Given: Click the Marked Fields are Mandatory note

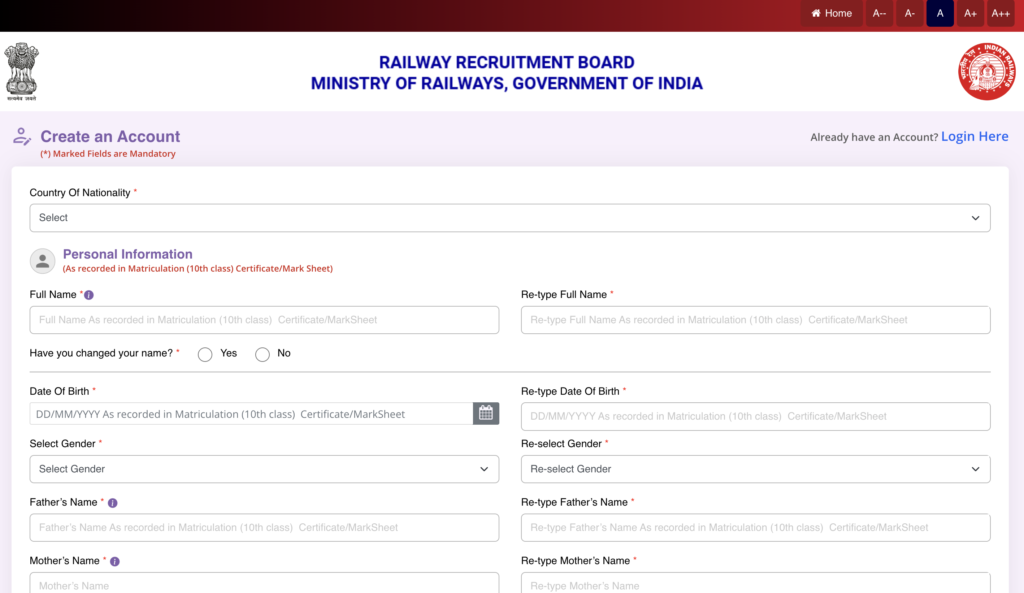Looking at the screenshot, I should pos(108,154).
